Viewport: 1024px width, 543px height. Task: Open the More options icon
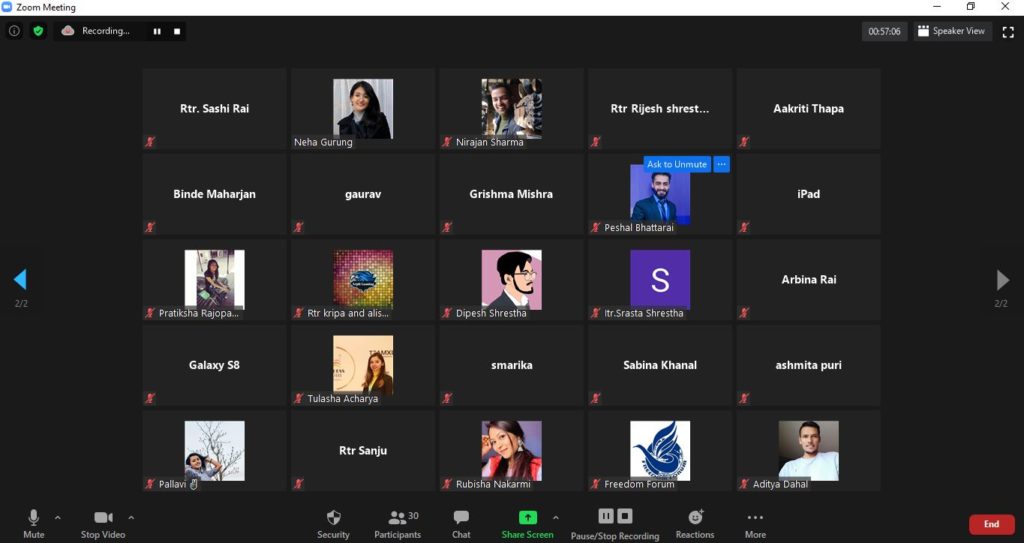755,518
